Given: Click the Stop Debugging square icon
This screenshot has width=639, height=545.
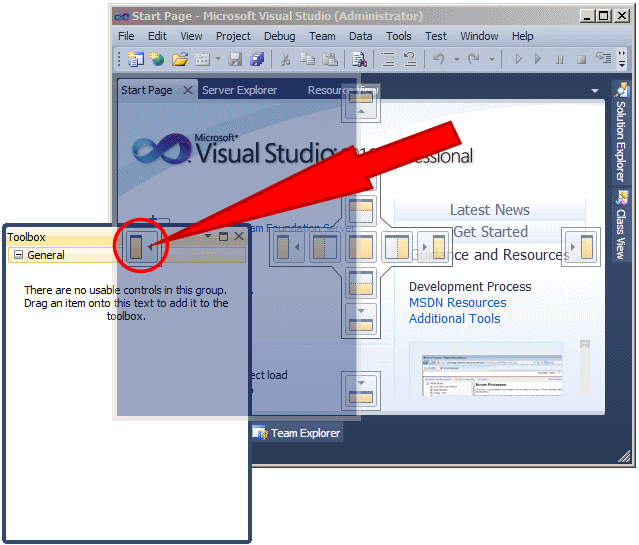Looking at the screenshot, I should click(x=582, y=60).
